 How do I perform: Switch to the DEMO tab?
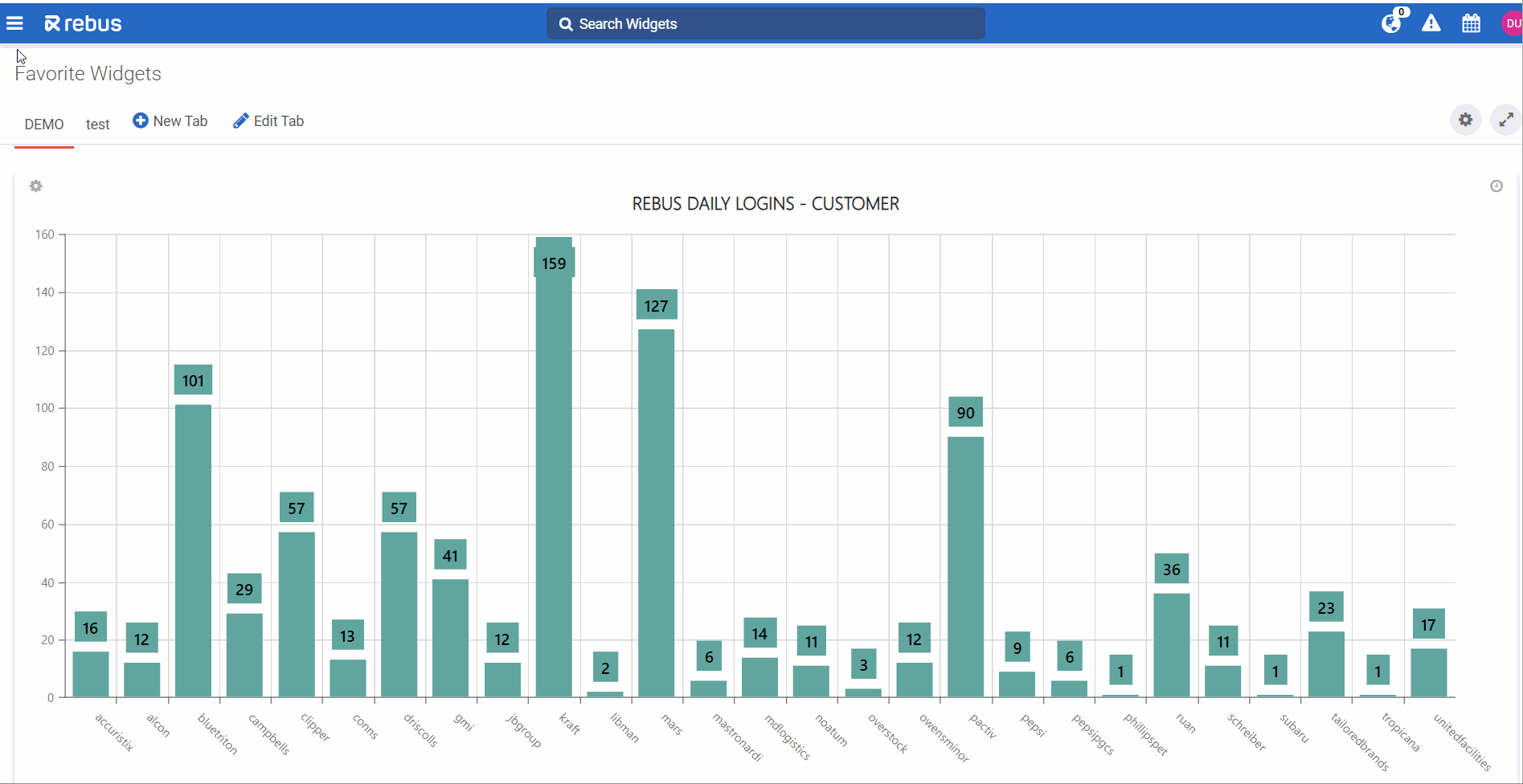[44, 124]
